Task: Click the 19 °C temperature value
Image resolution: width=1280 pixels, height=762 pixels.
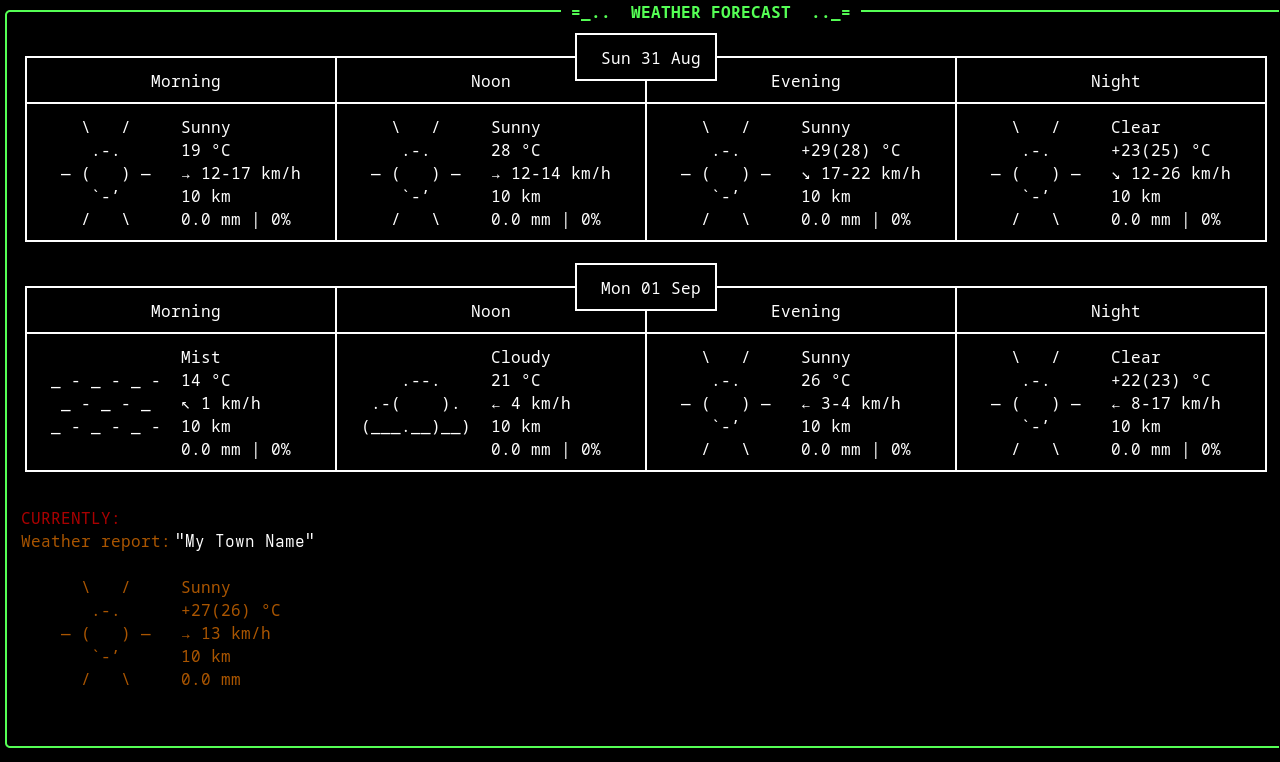Action: coord(206,150)
